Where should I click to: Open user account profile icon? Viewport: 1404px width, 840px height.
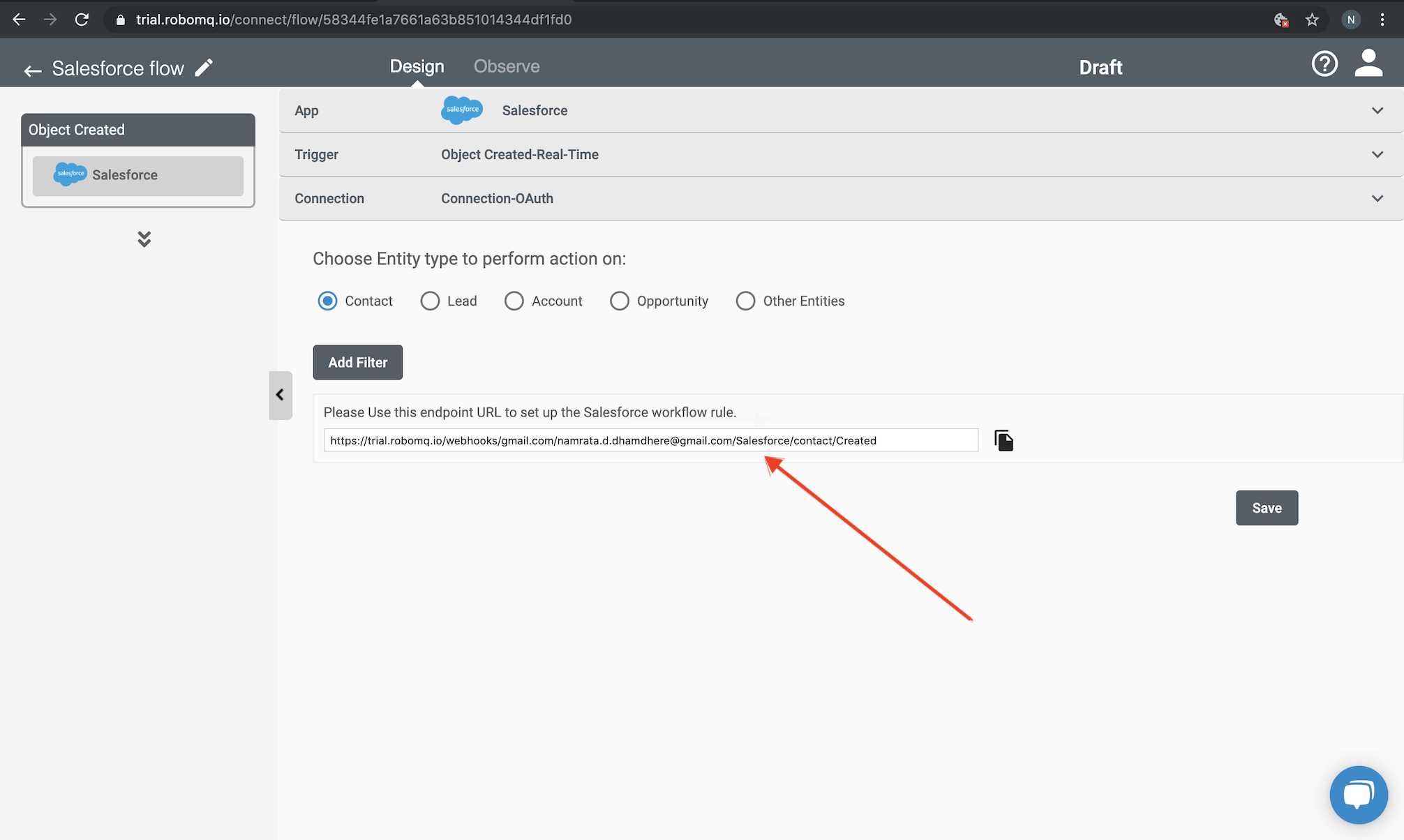tap(1368, 63)
